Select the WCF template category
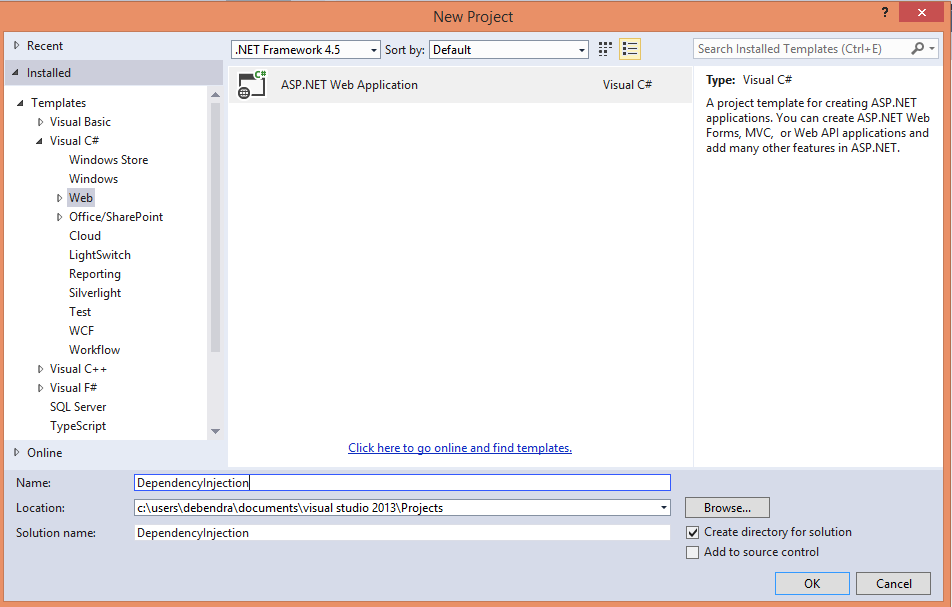This screenshot has height=607, width=952. [x=81, y=331]
